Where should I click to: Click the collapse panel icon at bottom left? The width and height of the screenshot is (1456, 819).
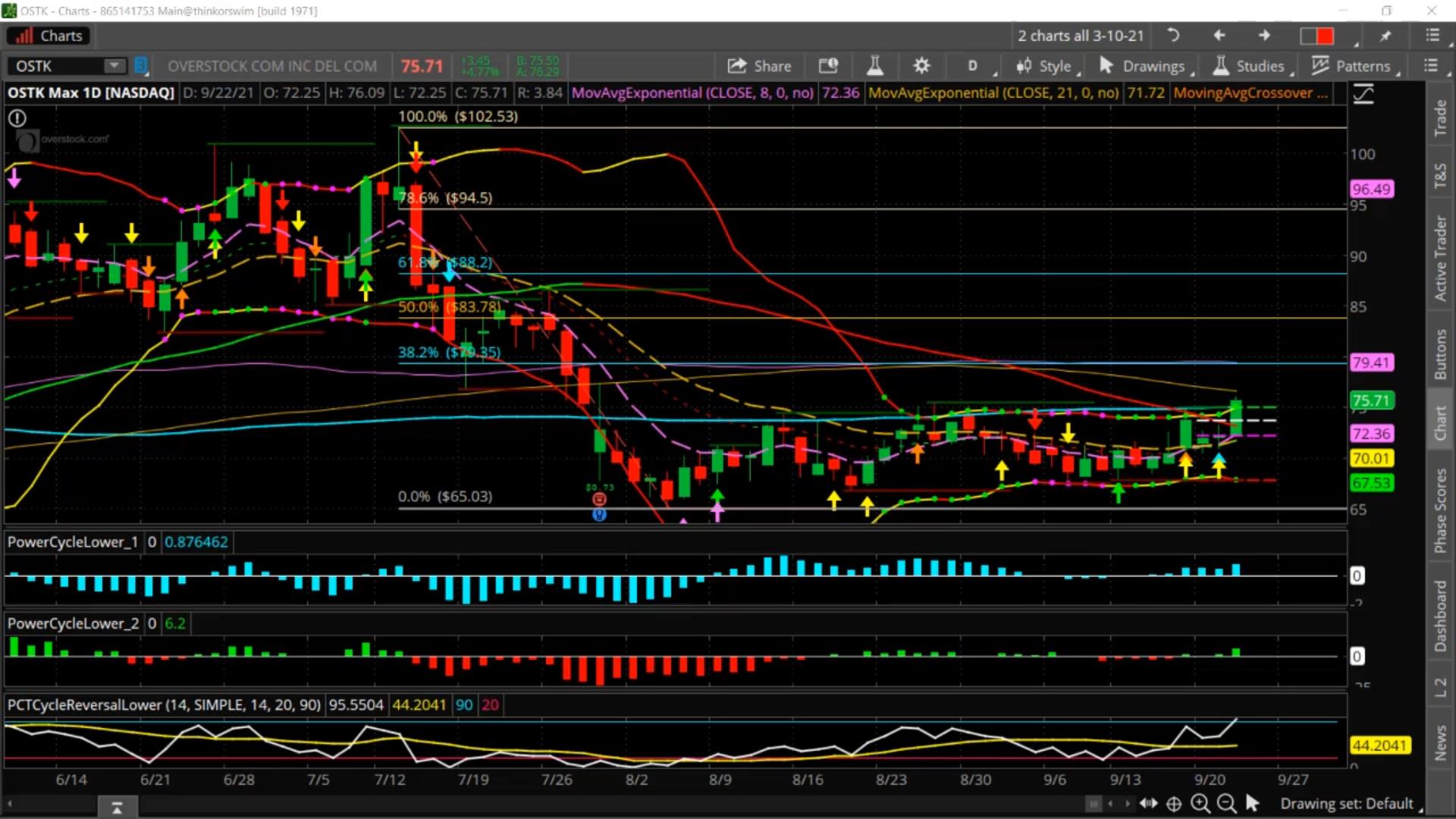pyautogui.click(x=117, y=808)
